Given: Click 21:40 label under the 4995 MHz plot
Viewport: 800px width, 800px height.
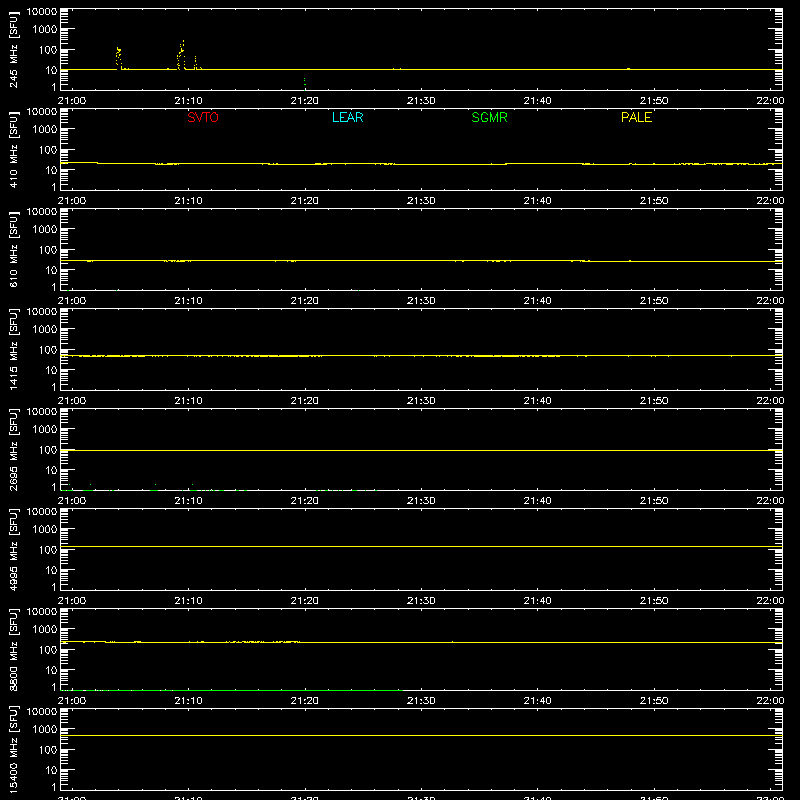Looking at the screenshot, I should point(537,601).
